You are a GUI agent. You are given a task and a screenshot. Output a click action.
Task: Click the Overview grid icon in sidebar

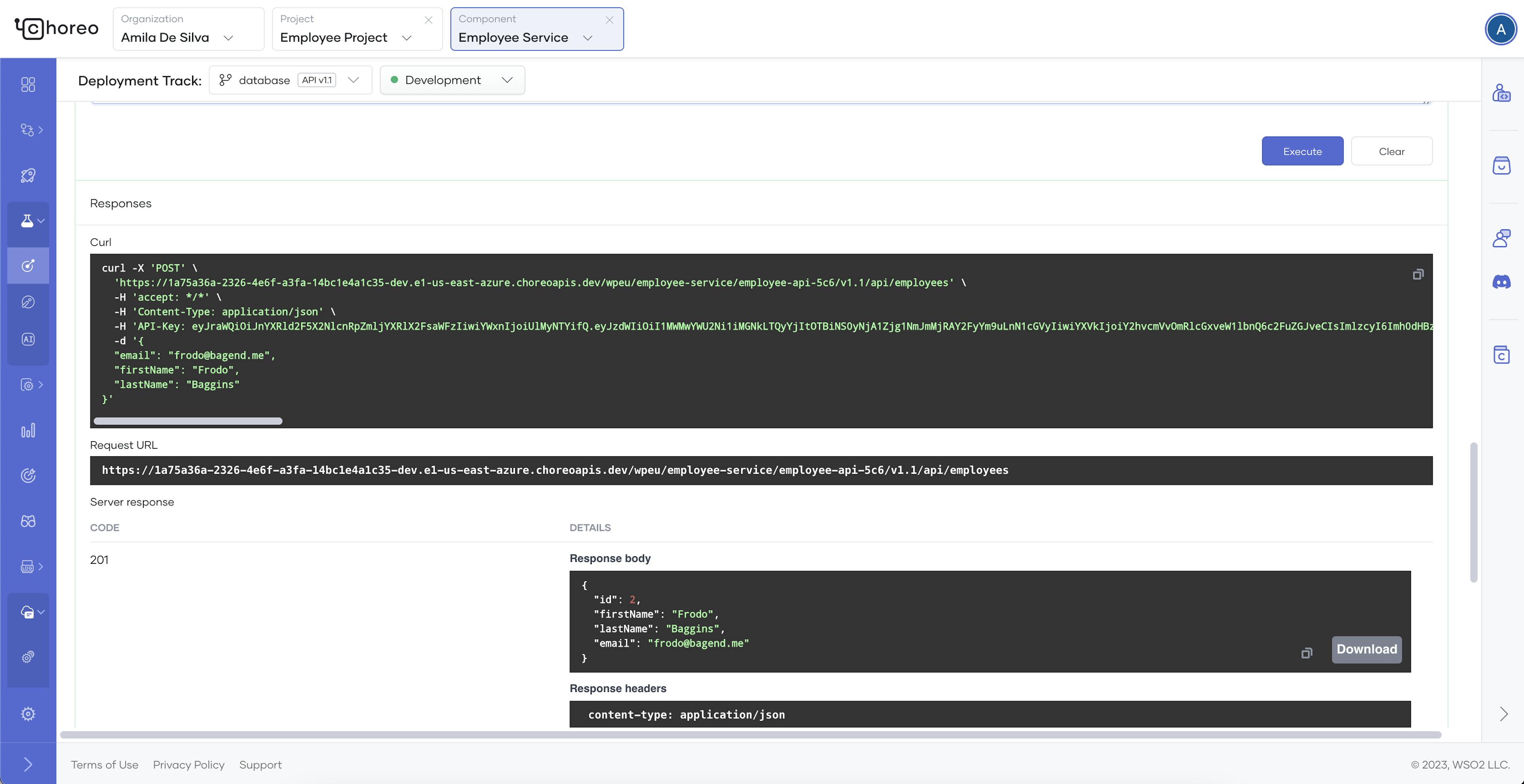pyautogui.click(x=28, y=85)
